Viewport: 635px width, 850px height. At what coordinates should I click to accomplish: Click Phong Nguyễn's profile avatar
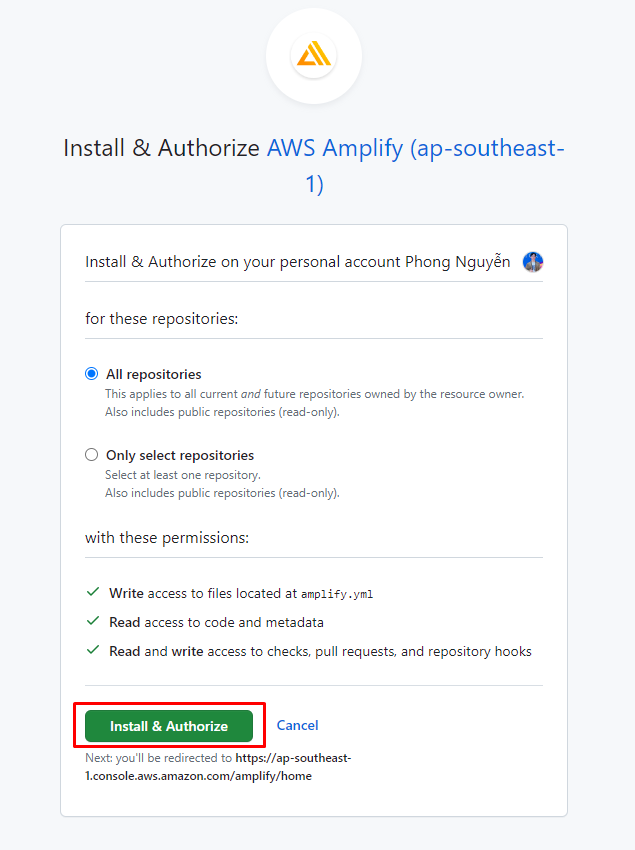533,262
